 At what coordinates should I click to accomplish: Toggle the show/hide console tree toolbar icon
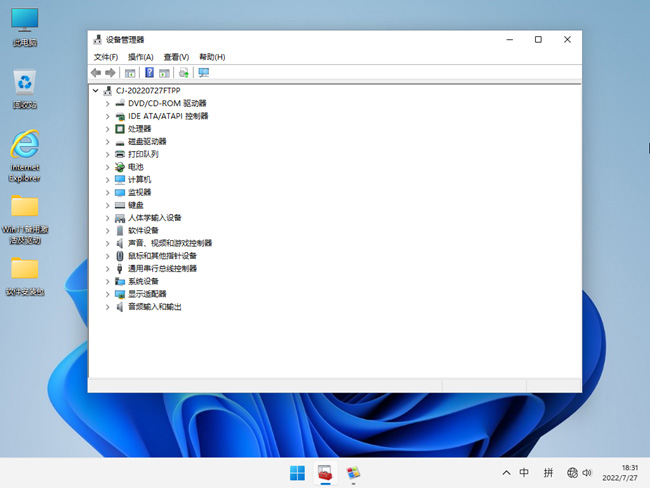click(130, 73)
